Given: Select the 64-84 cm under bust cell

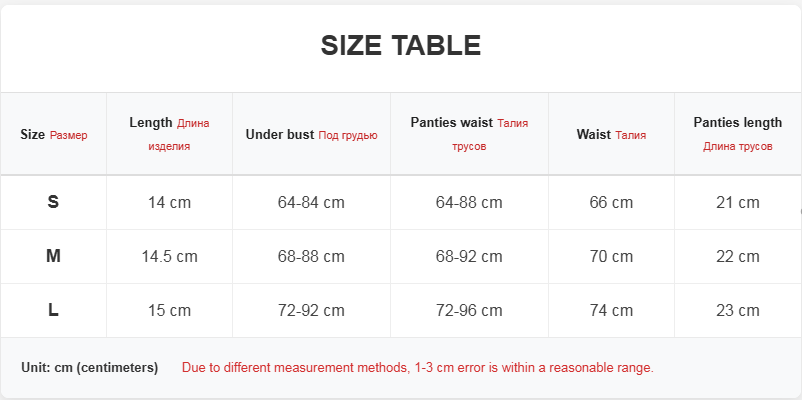Looking at the screenshot, I should click(311, 203).
